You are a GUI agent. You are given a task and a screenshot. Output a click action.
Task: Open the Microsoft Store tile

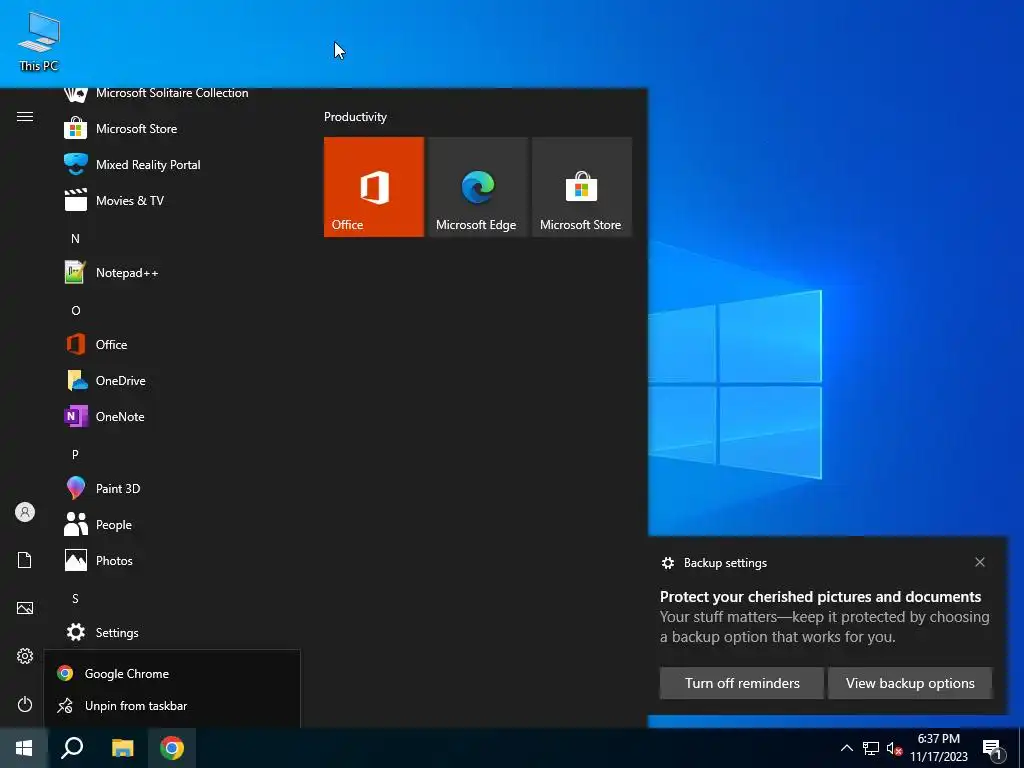(x=582, y=187)
